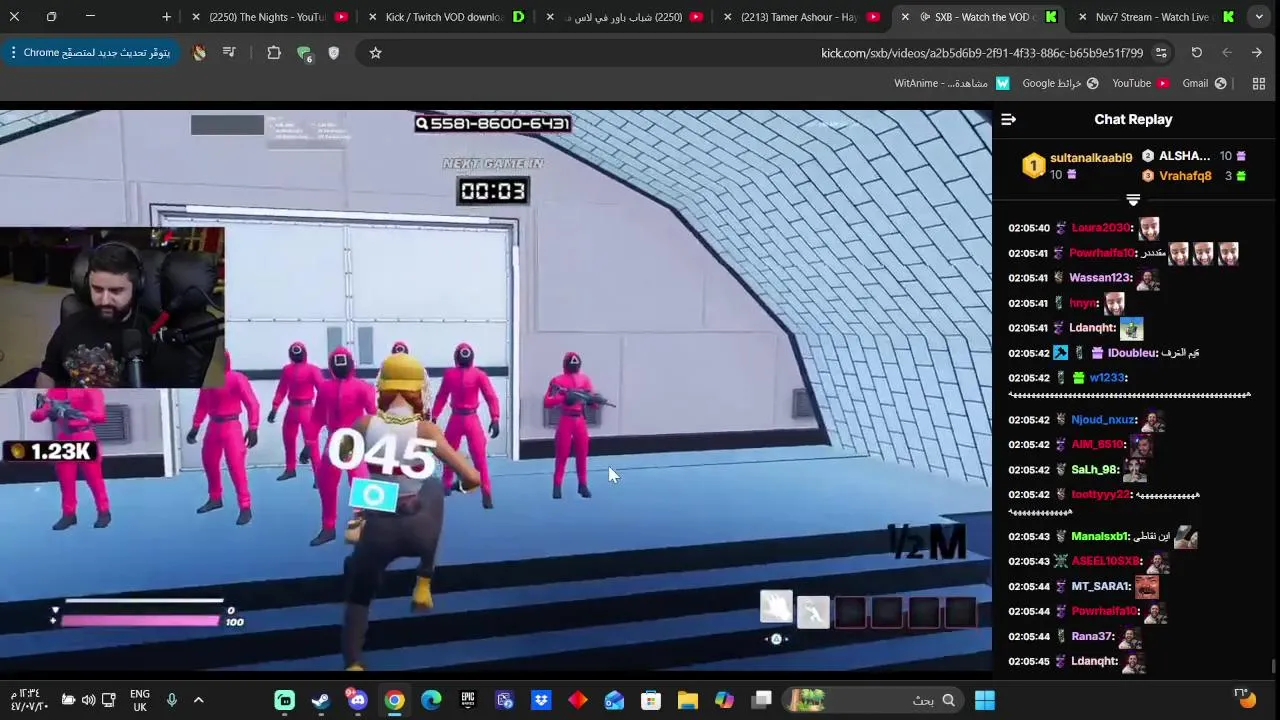Open Chrome menu via update available button
Image resolution: width=1280 pixels, height=720 pixels.
coord(90,52)
